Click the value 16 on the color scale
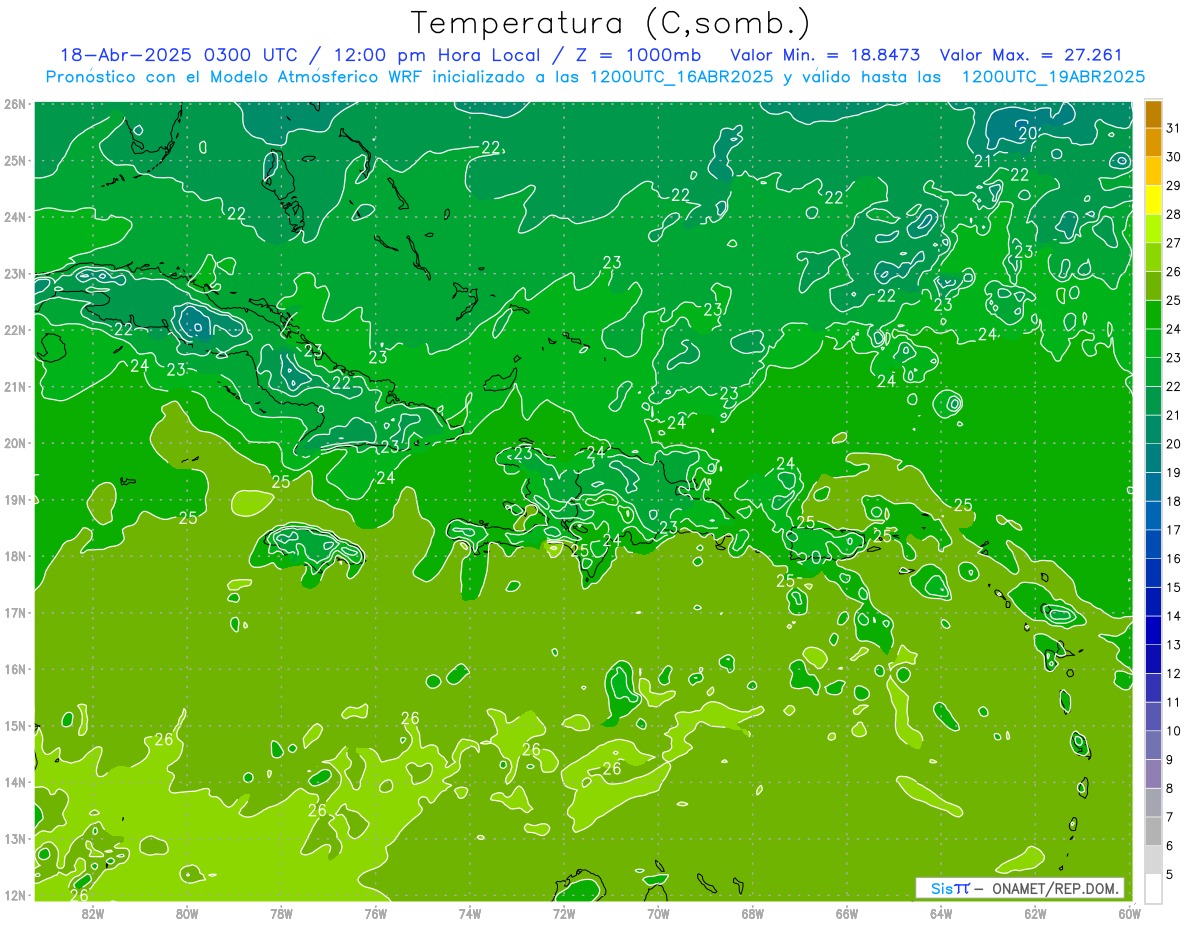Image resolution: width=1200 pixels, height=927 pixels. [x=1173, y=558]
